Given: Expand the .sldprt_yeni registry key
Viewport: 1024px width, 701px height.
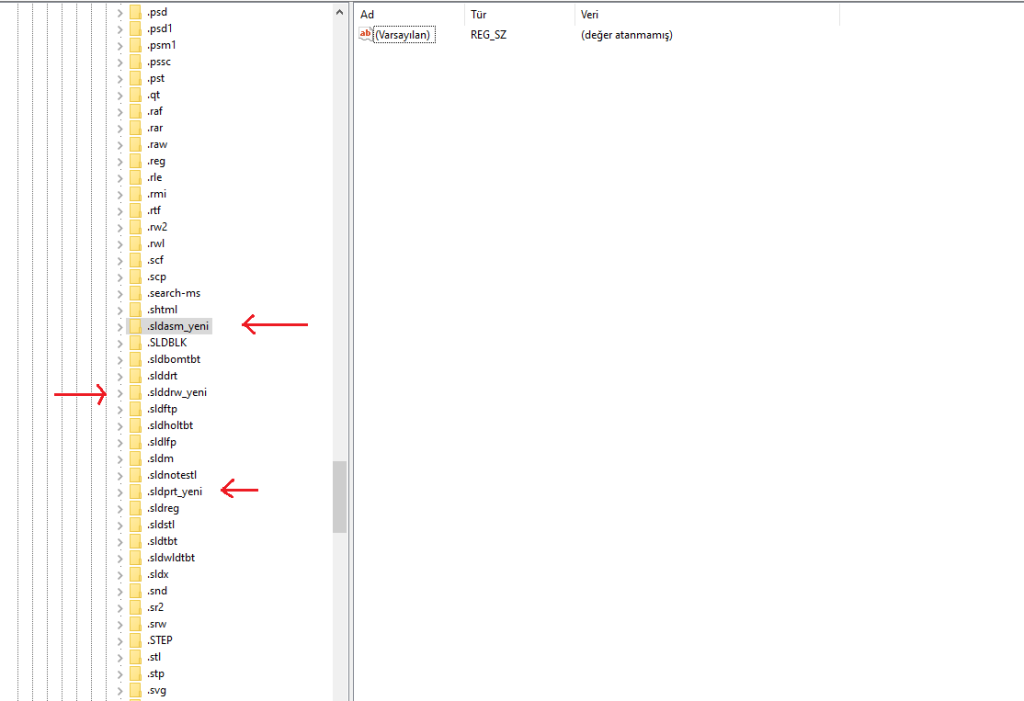Looking at the screenshot, I should (120, 491).
